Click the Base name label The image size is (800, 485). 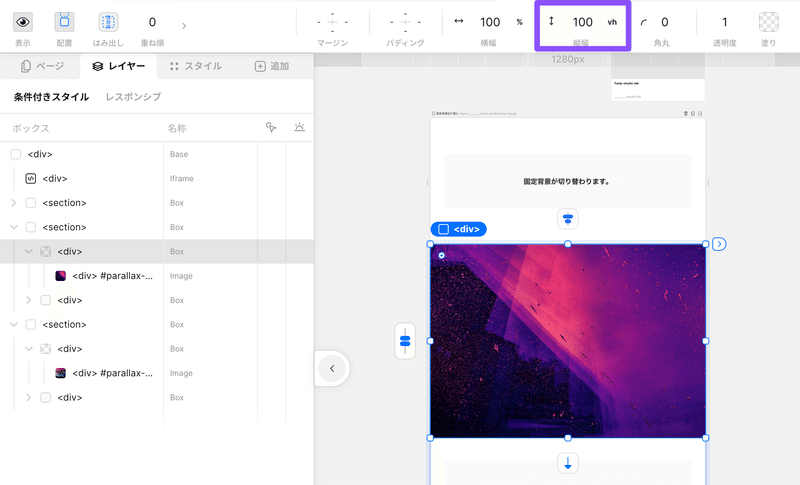pos(179,154)
